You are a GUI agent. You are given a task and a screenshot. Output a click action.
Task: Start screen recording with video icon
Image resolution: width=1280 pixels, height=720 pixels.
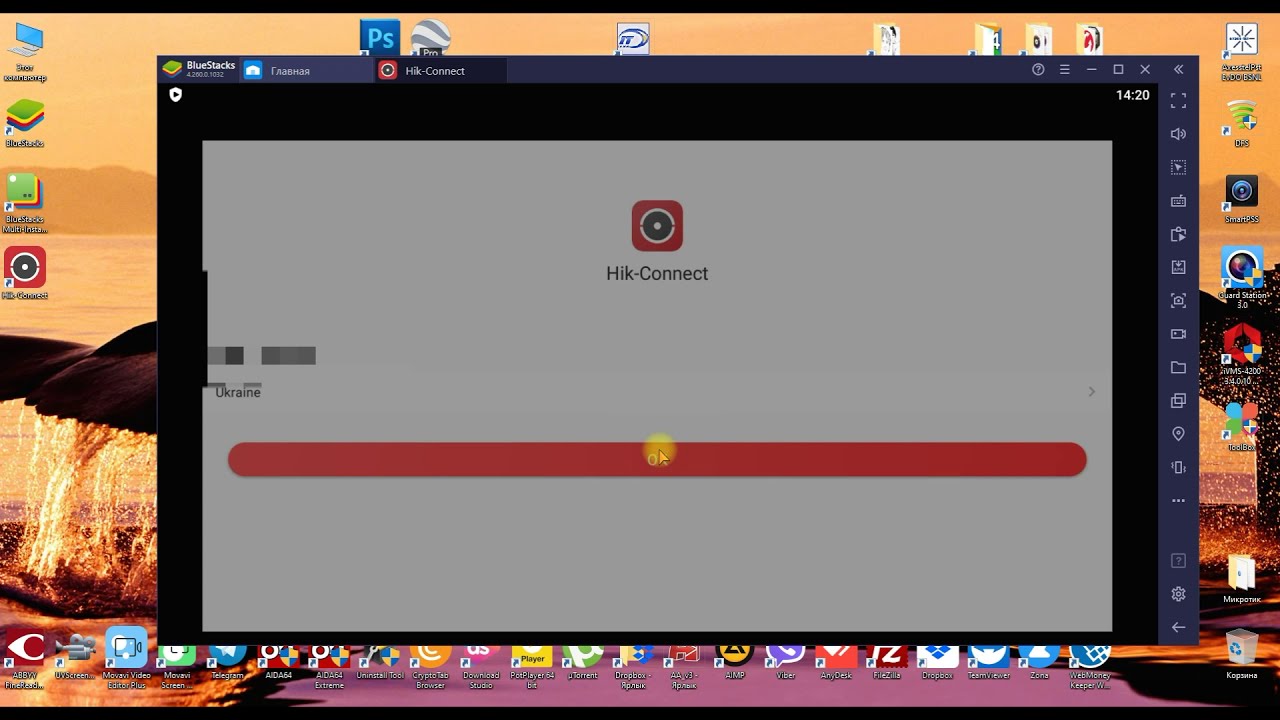[x=1178, y=334]
